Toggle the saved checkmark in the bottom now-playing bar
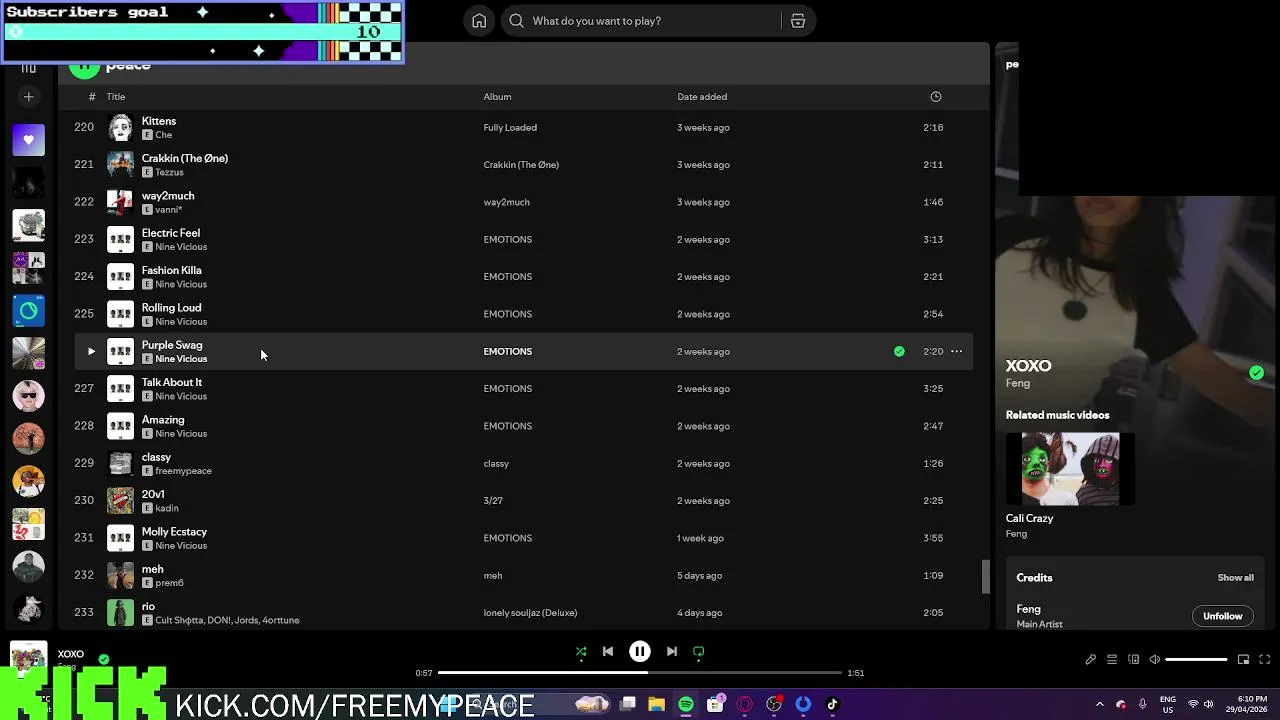 tap(104, 660)
